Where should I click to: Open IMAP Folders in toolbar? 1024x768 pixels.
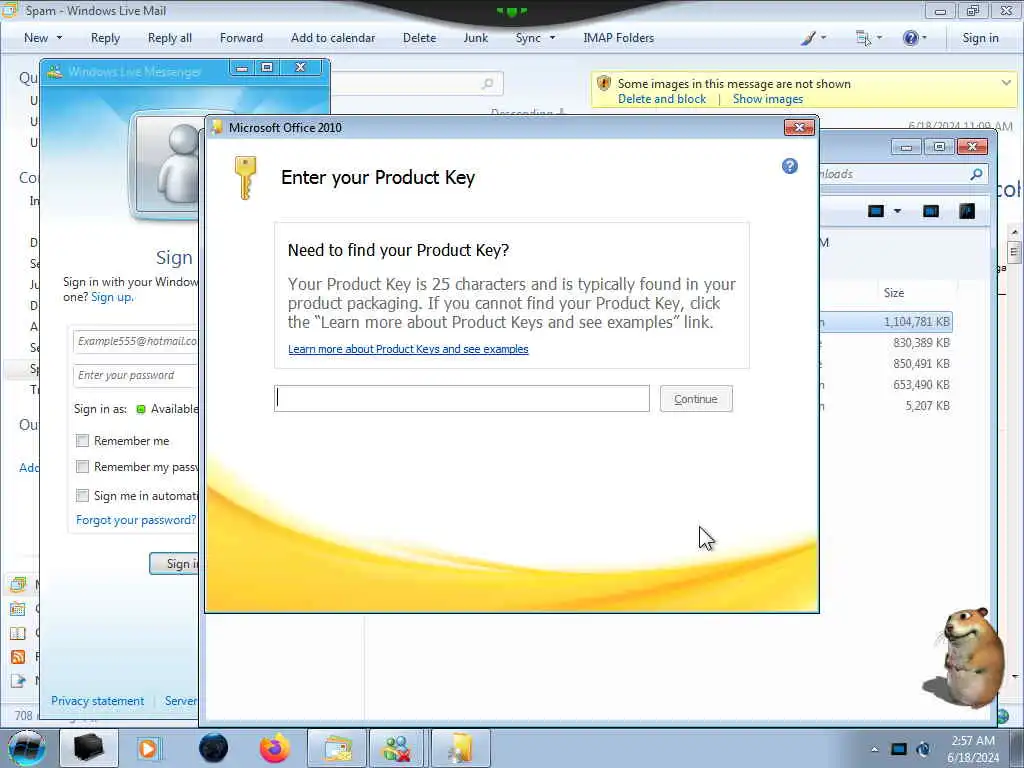coord(618,38)
